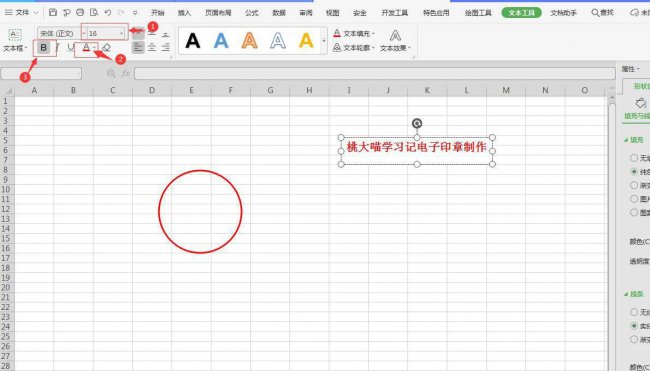Select bottom vertical alignment icon

tap(165, 34)
